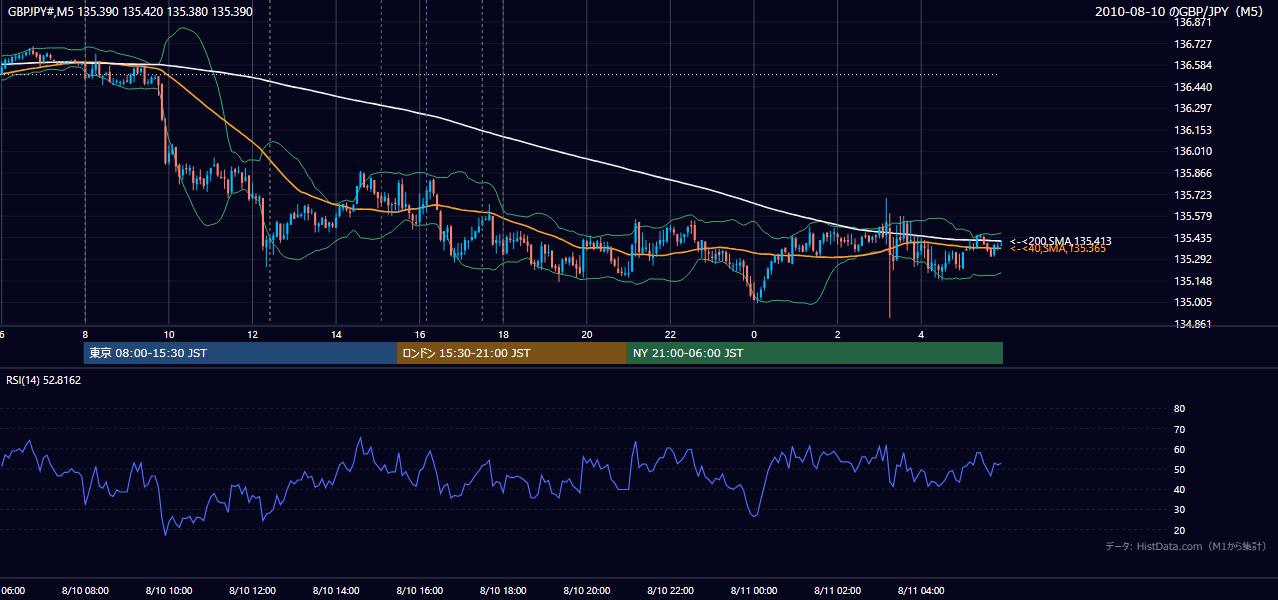Click the 8/10 18:00 bottom time label
This screenshot has height=600, width=1278.
(x=502, y=591)
